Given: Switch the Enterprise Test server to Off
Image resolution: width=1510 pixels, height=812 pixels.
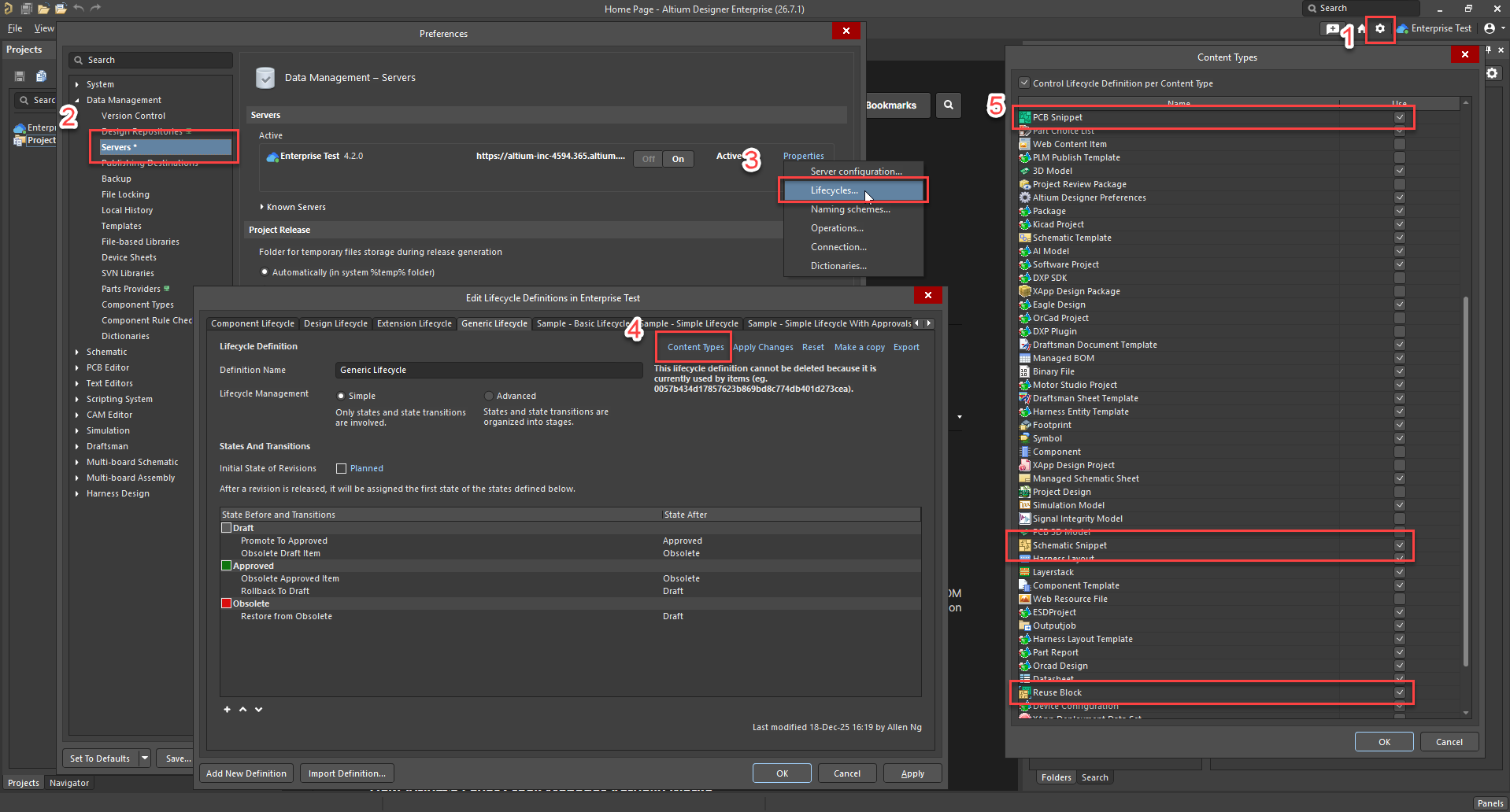Looking at the screenshot, I should (x=649, y=159).
